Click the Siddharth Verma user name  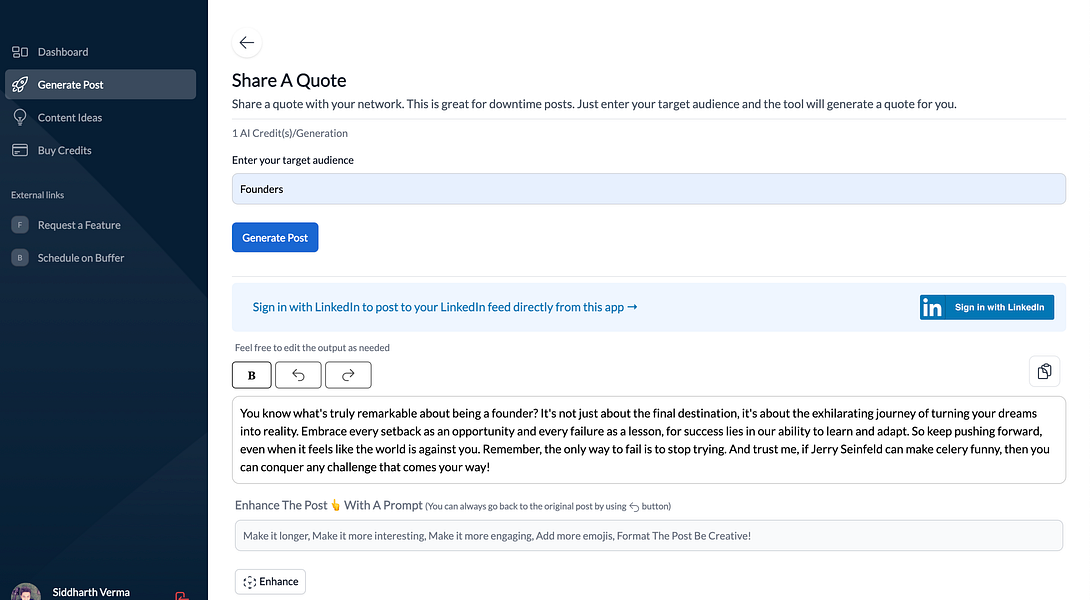coord(91,592)
